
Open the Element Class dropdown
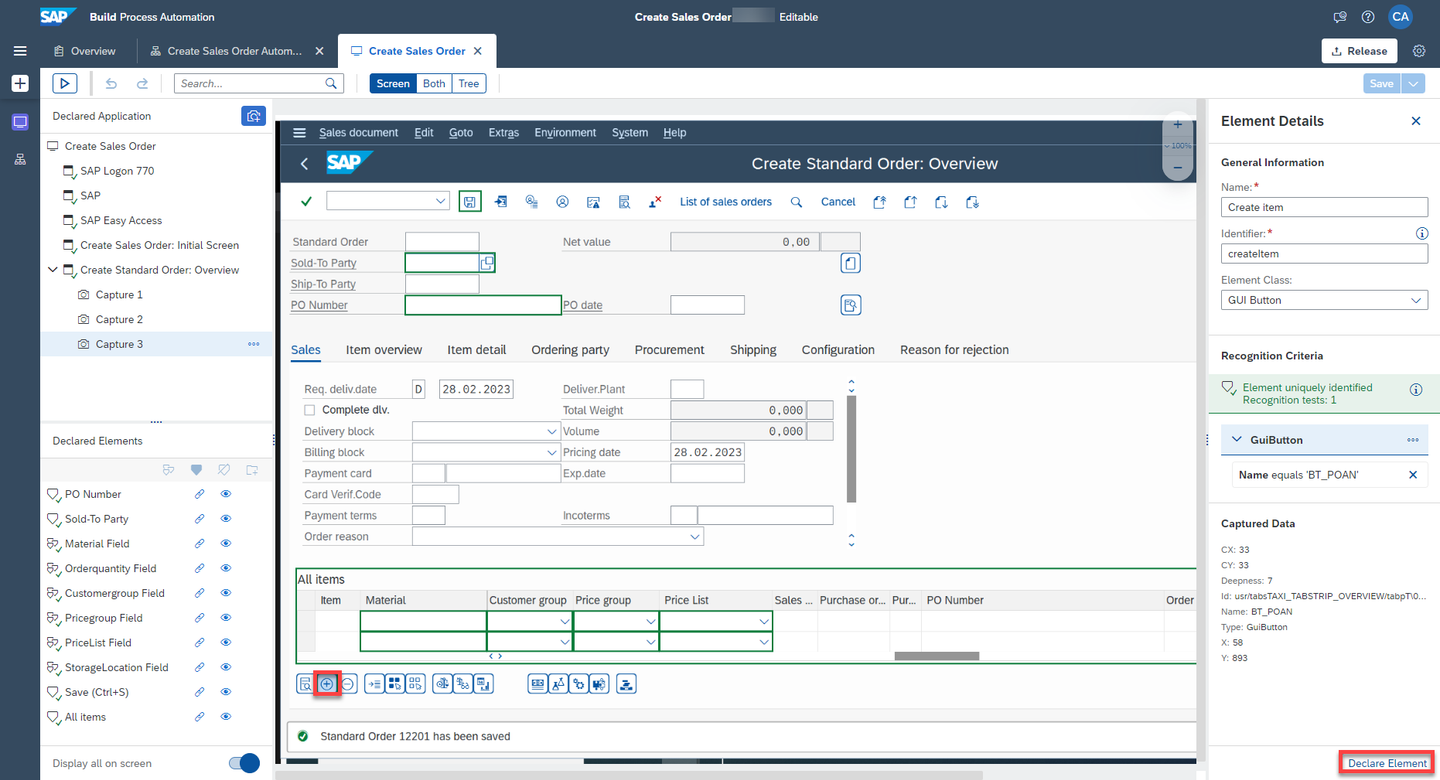point(1417,300)
